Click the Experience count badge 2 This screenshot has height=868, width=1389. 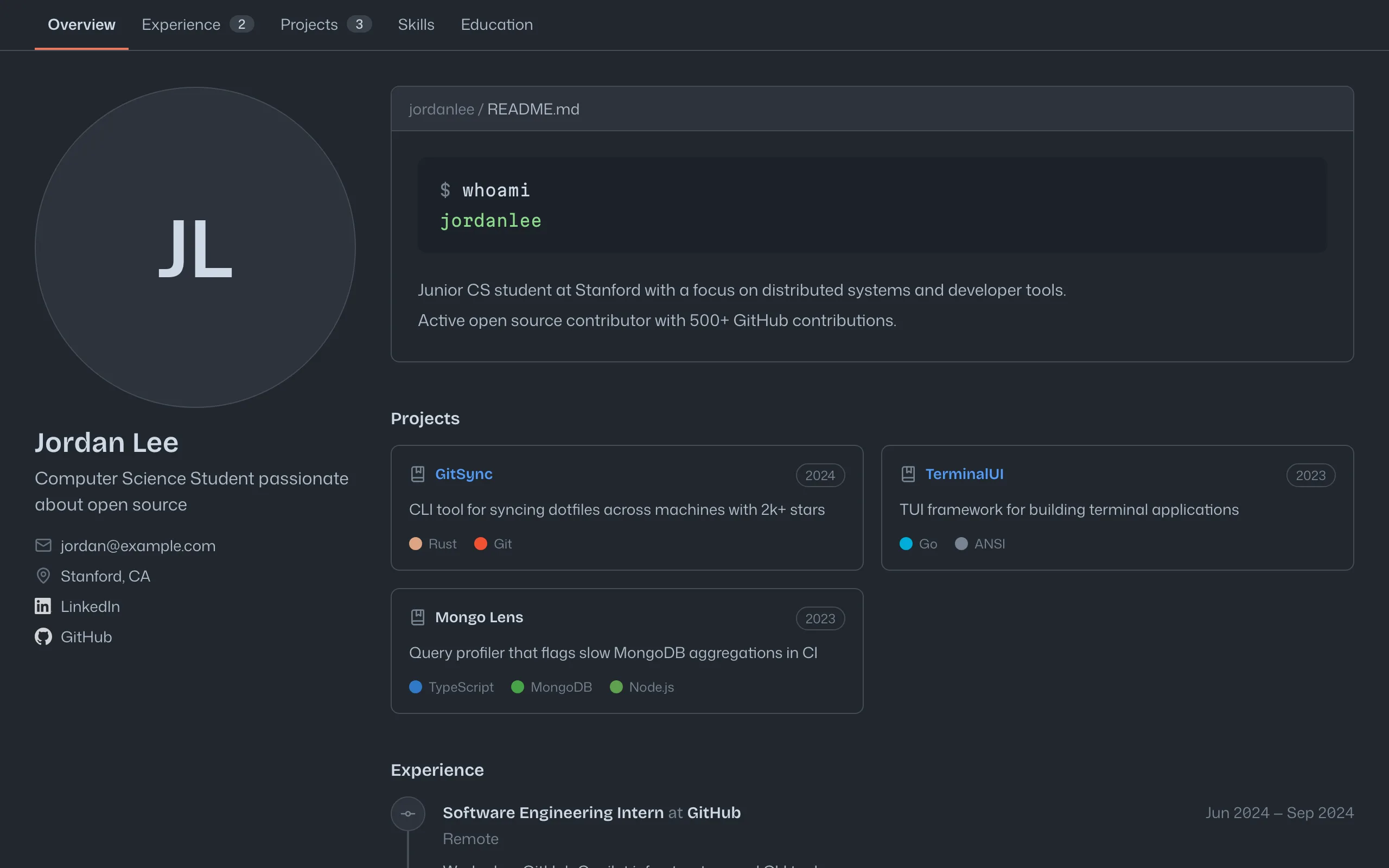241,24
